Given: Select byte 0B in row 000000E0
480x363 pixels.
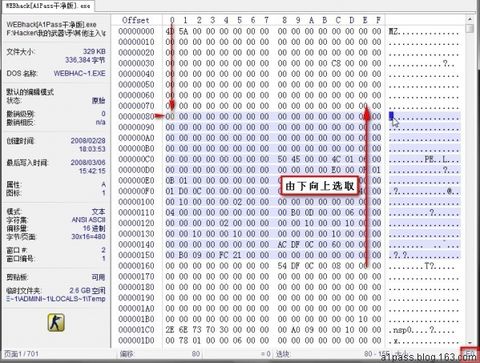Looking at the screenshot, I should tap(170, 181).
